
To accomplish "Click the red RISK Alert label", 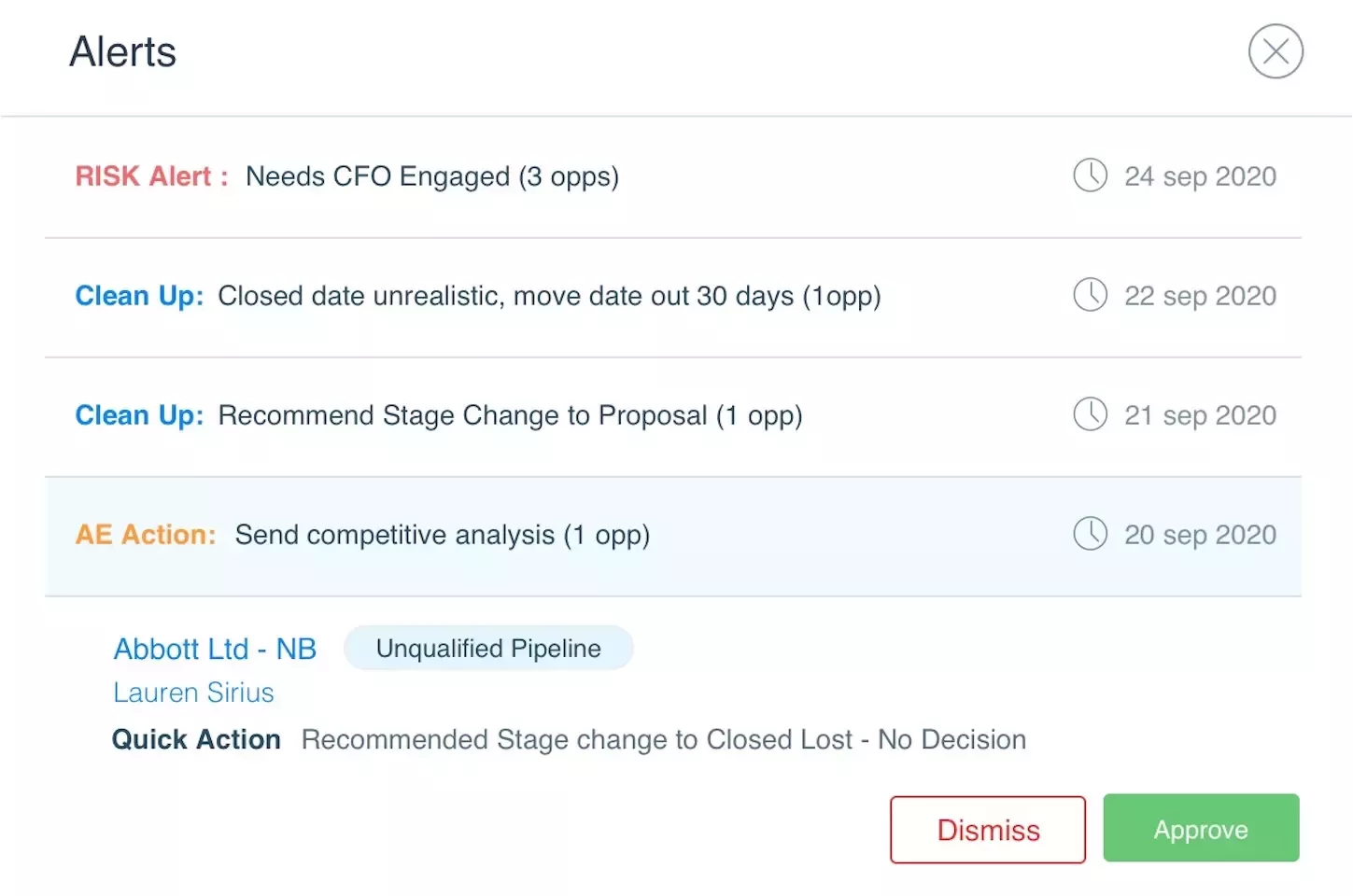I will (x=151, y=176).
